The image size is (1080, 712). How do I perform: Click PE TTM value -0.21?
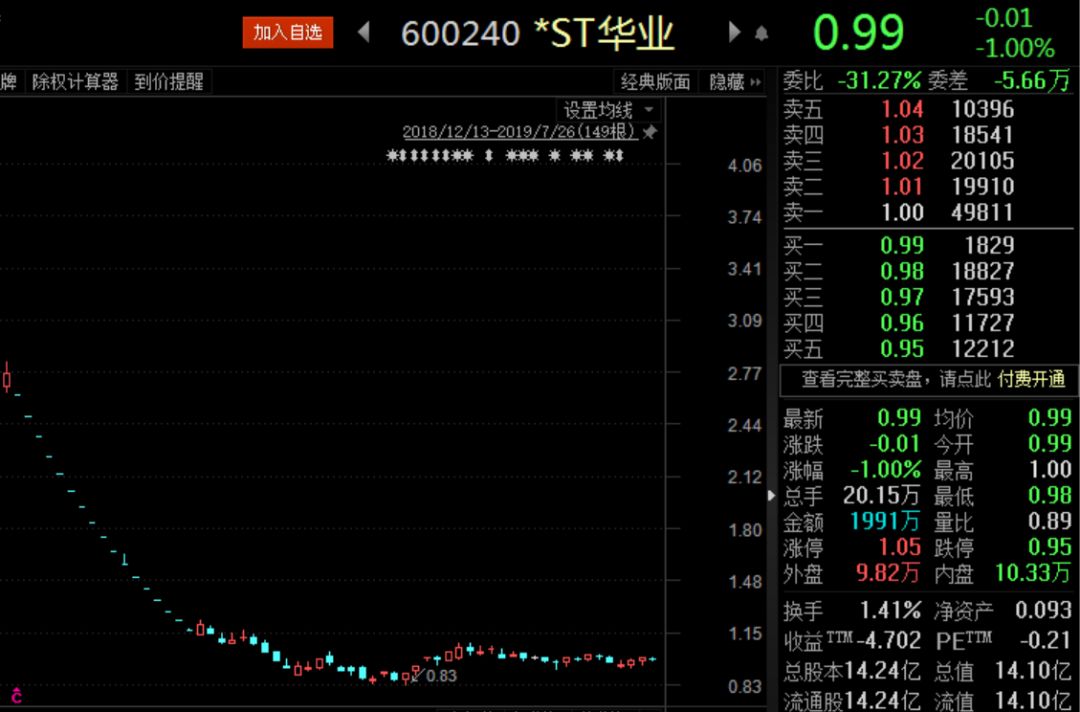(1046, 640)
